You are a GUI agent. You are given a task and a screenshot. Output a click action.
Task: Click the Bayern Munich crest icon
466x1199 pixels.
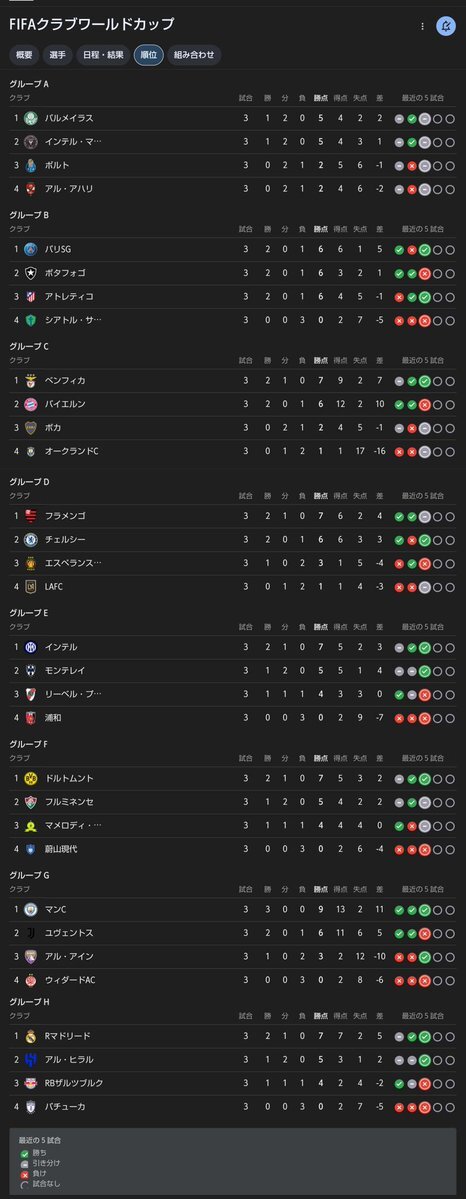pos(31,404)
